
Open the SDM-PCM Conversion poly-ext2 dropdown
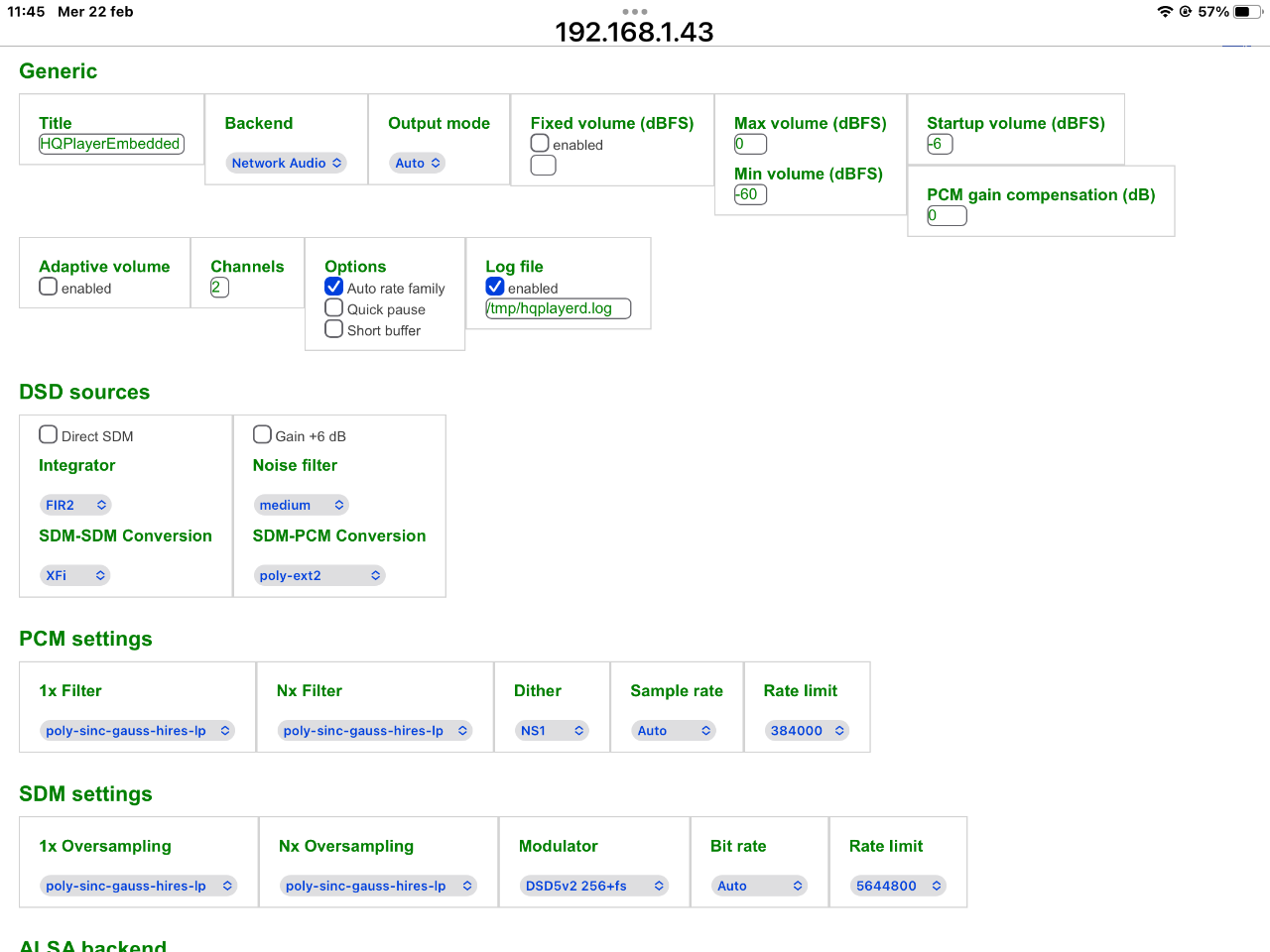click(x=319, y=575)
